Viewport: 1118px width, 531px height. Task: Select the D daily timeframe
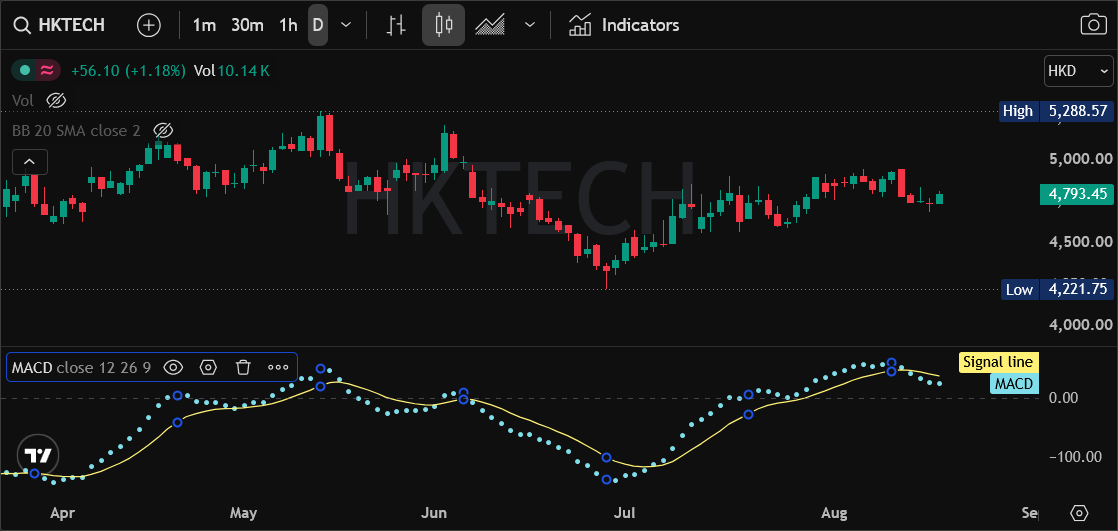click(x=318, y=25)
